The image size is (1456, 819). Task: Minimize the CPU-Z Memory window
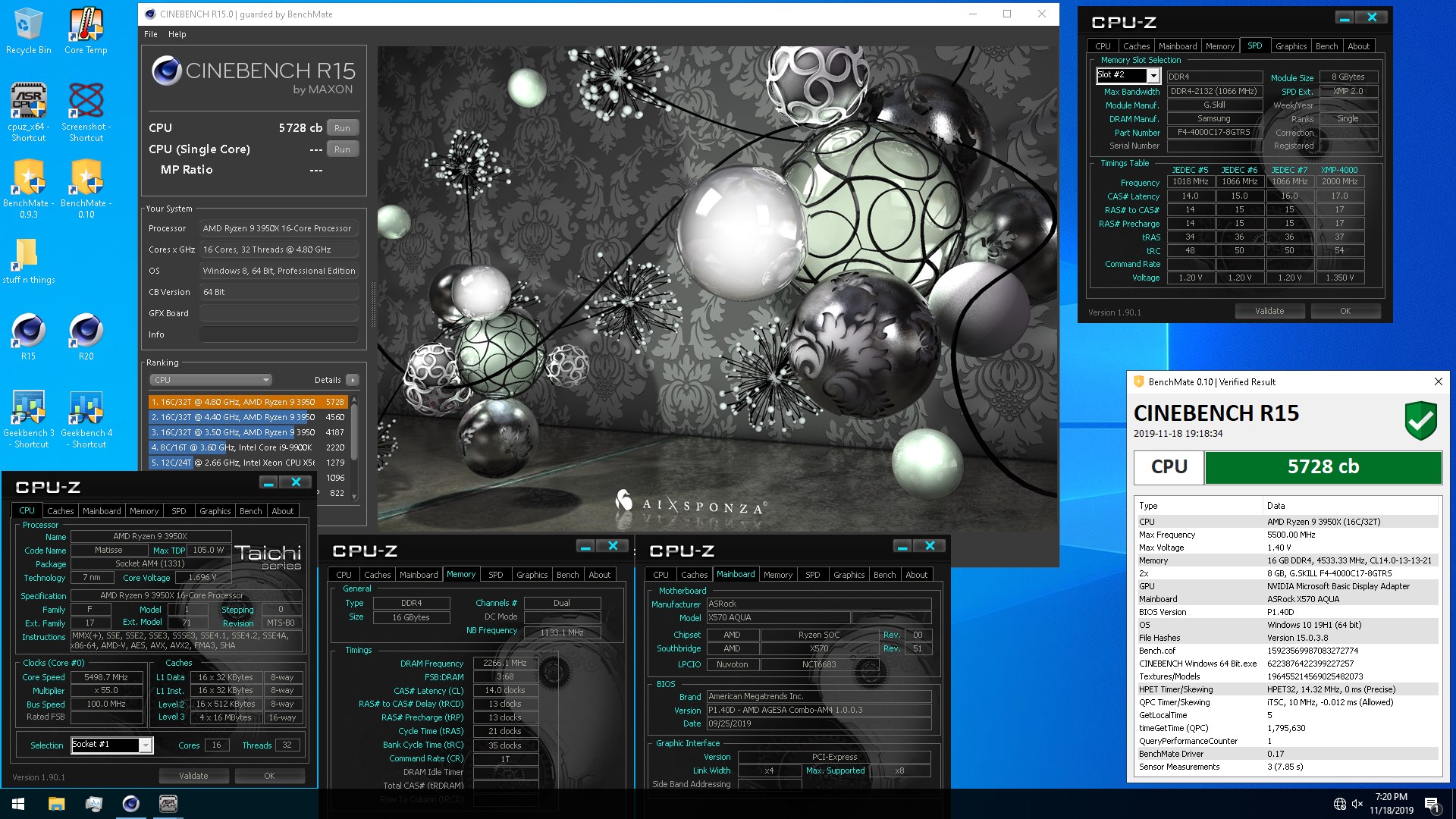tap(585, 546)
